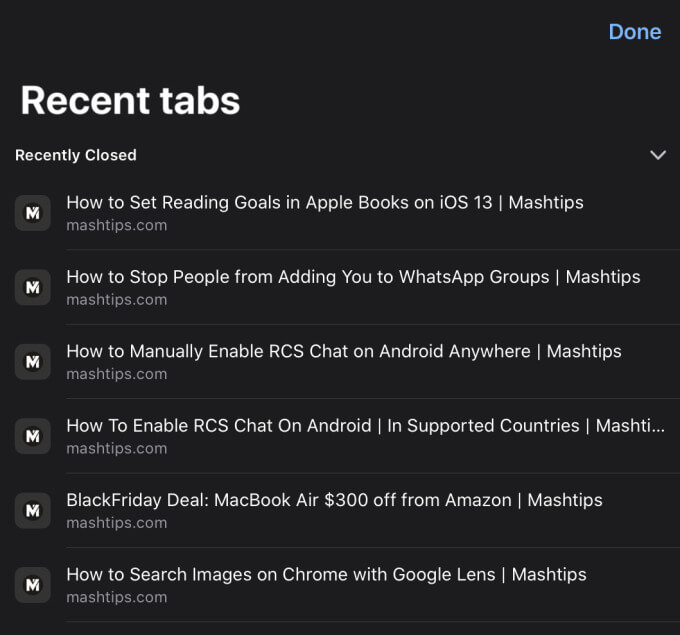Open 'Search Images on Chrome with Google Lens'

[326, 574]
